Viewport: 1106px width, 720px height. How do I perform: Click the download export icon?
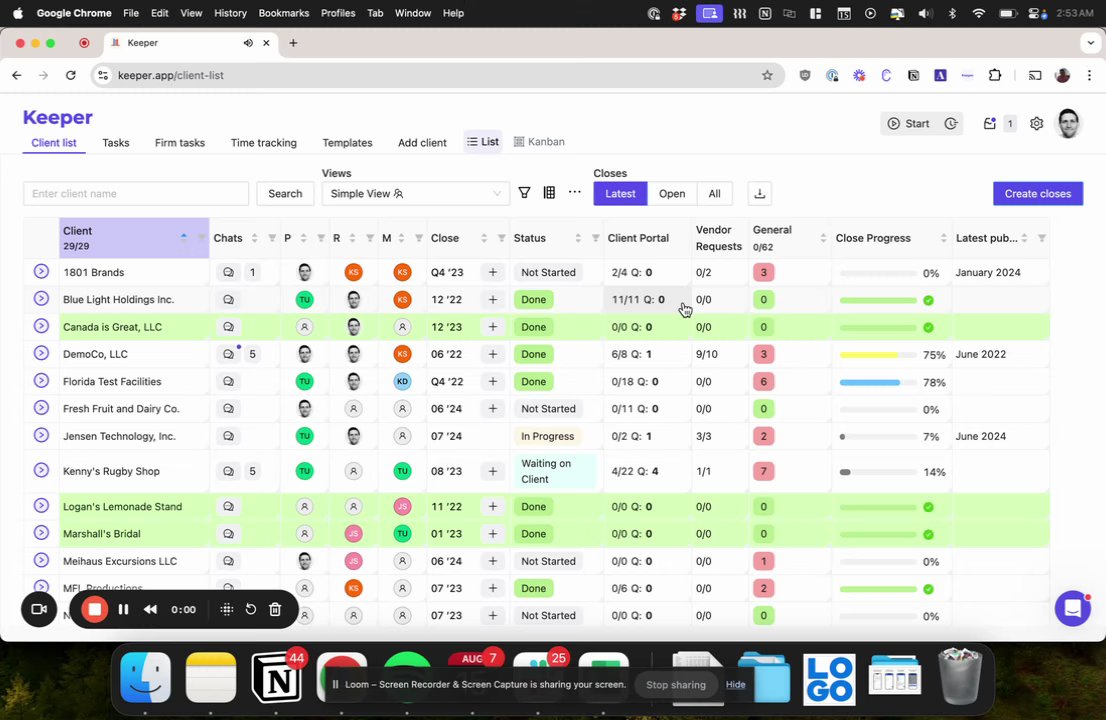click(760, 193)
